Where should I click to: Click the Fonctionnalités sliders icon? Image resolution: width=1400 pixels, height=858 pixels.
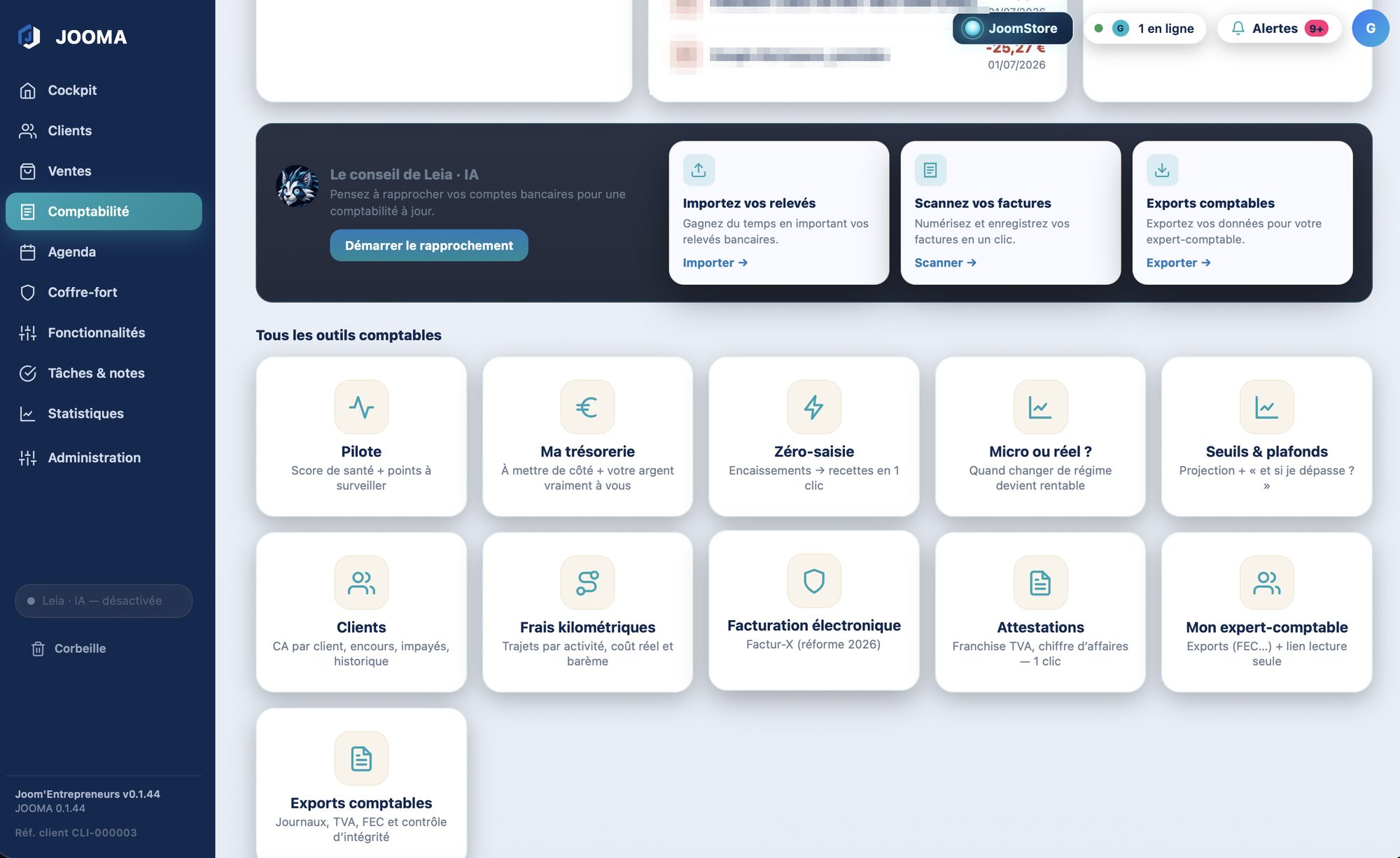(28, 333)
